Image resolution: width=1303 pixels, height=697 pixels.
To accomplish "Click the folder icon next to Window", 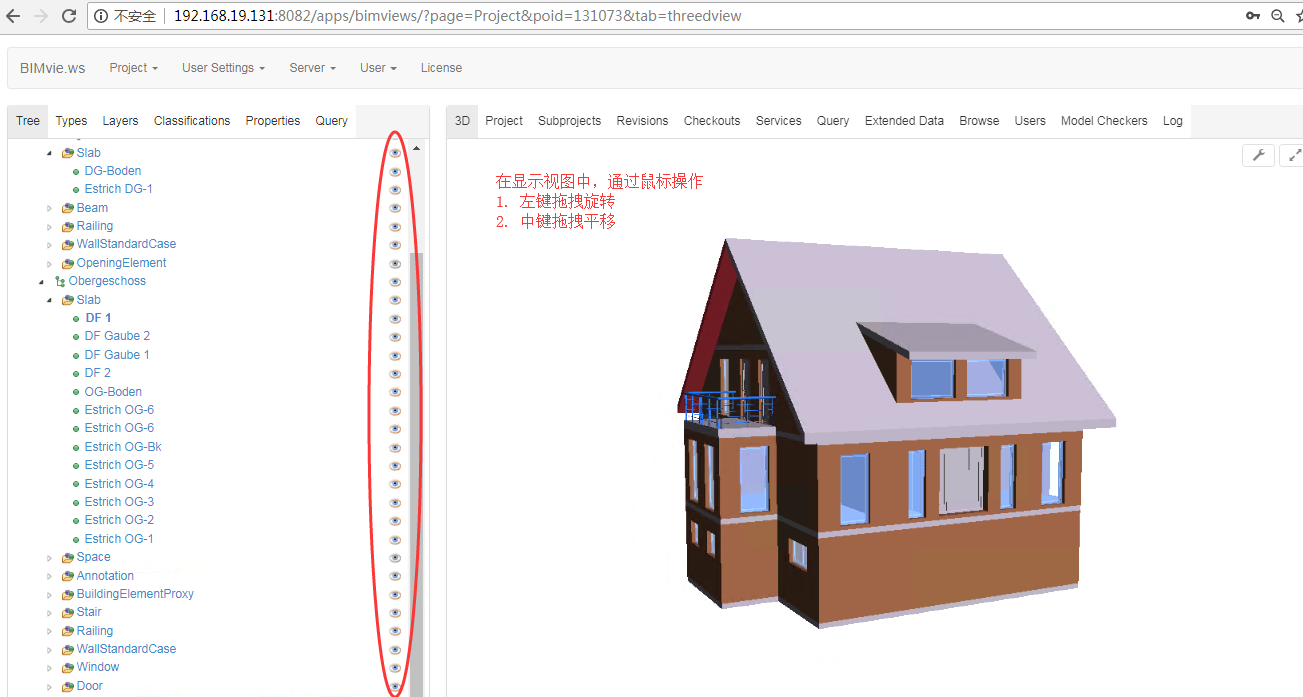I will coord(66,667).
